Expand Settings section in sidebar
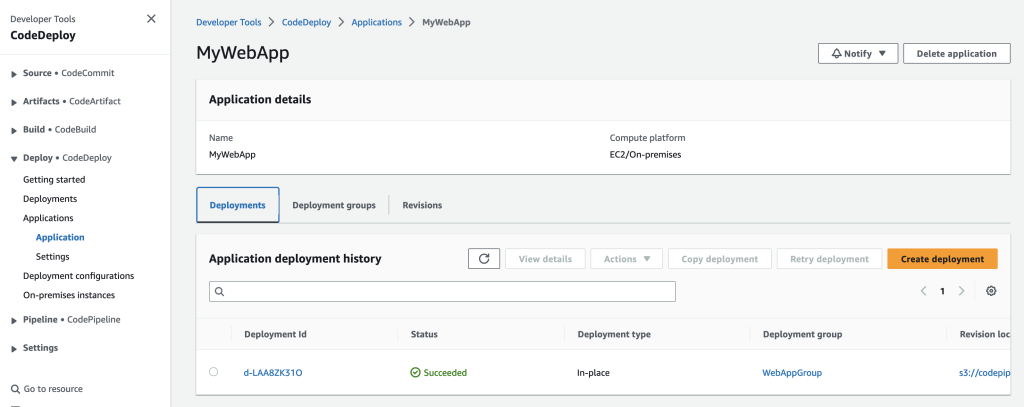 (14, 348)
